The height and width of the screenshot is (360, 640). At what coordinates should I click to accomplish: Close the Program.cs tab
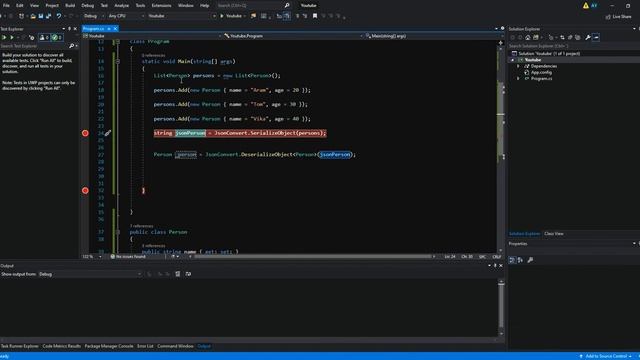pos(116,29)
